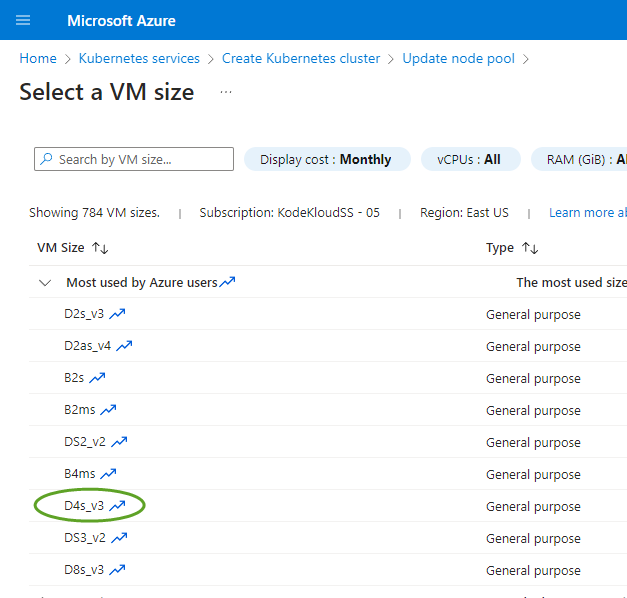Navigate to Kubernetes services breadcrumb
The image size is (627, 598).
click(x=139, y=59)
